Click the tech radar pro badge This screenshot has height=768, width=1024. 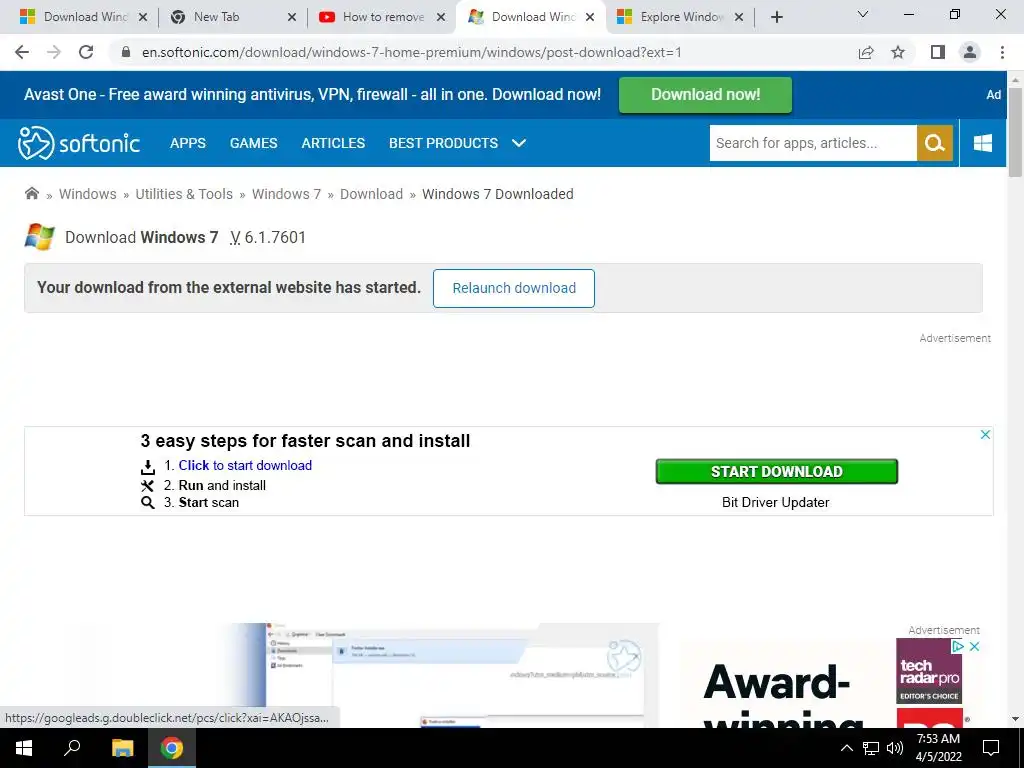point(929,671)
